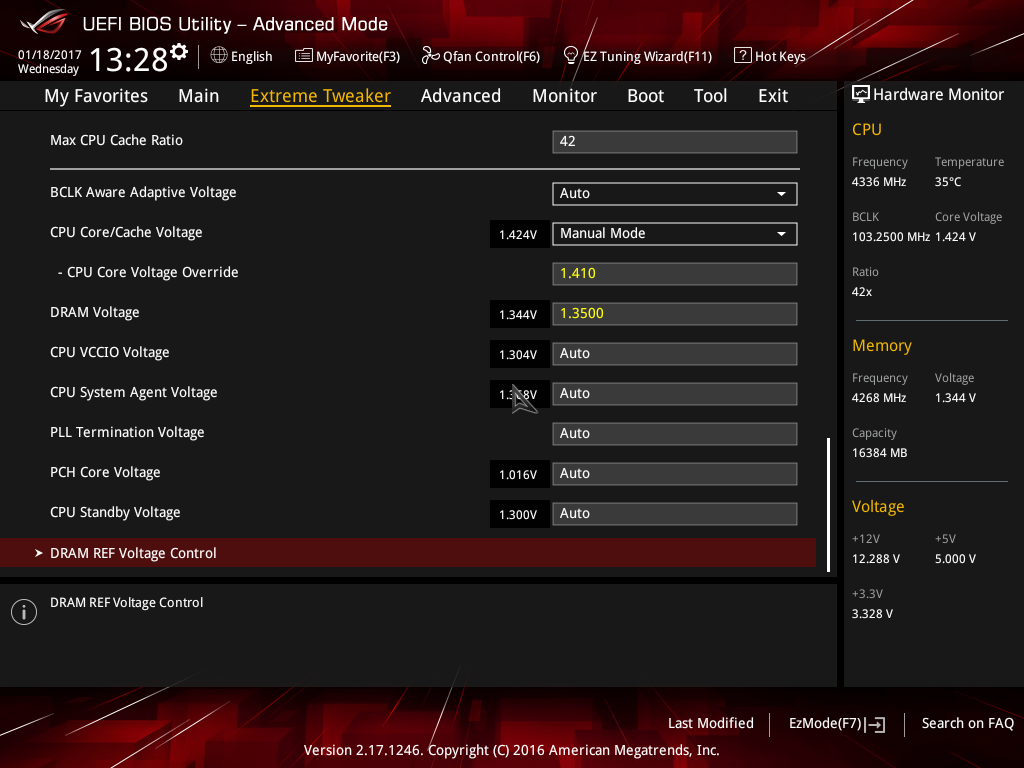Open time settings gear icon
The height and width of the screenshot is (768, 1024).
179,51
